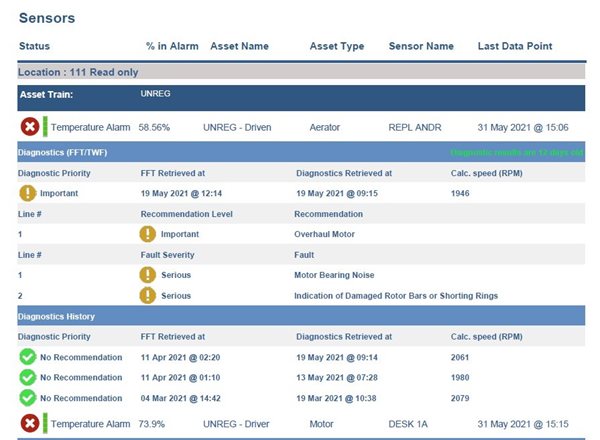Click green status bar next to REPL ANDR alarm

(x=45, y=128)
